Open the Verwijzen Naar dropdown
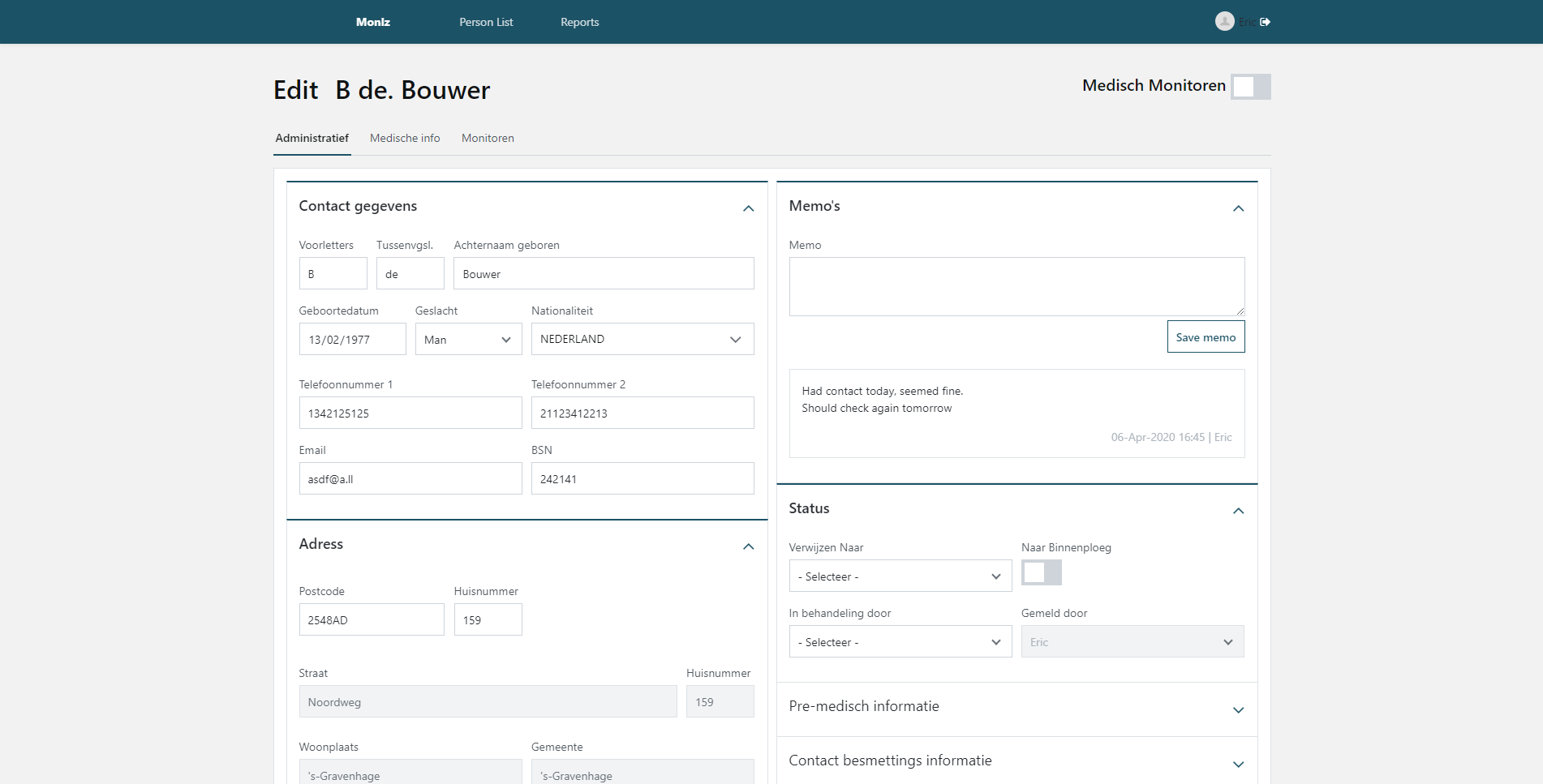Screen dimensions: 1543x784 pyautogui.click(x=900, y=576)
